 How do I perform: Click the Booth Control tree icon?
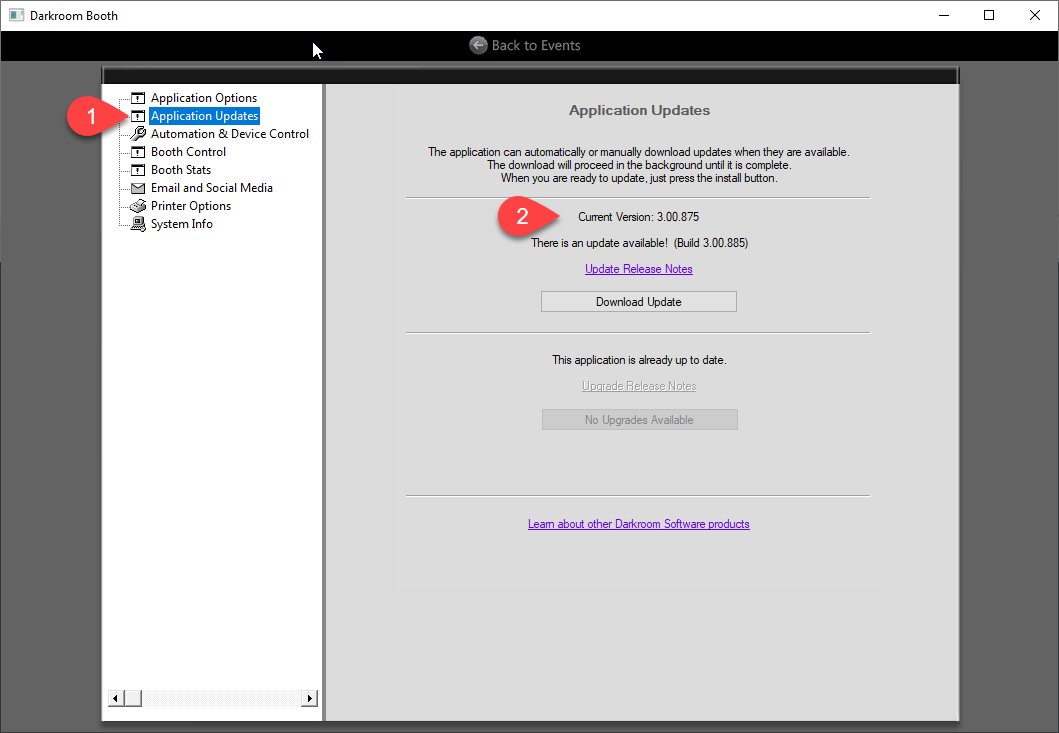coord(138,152)
